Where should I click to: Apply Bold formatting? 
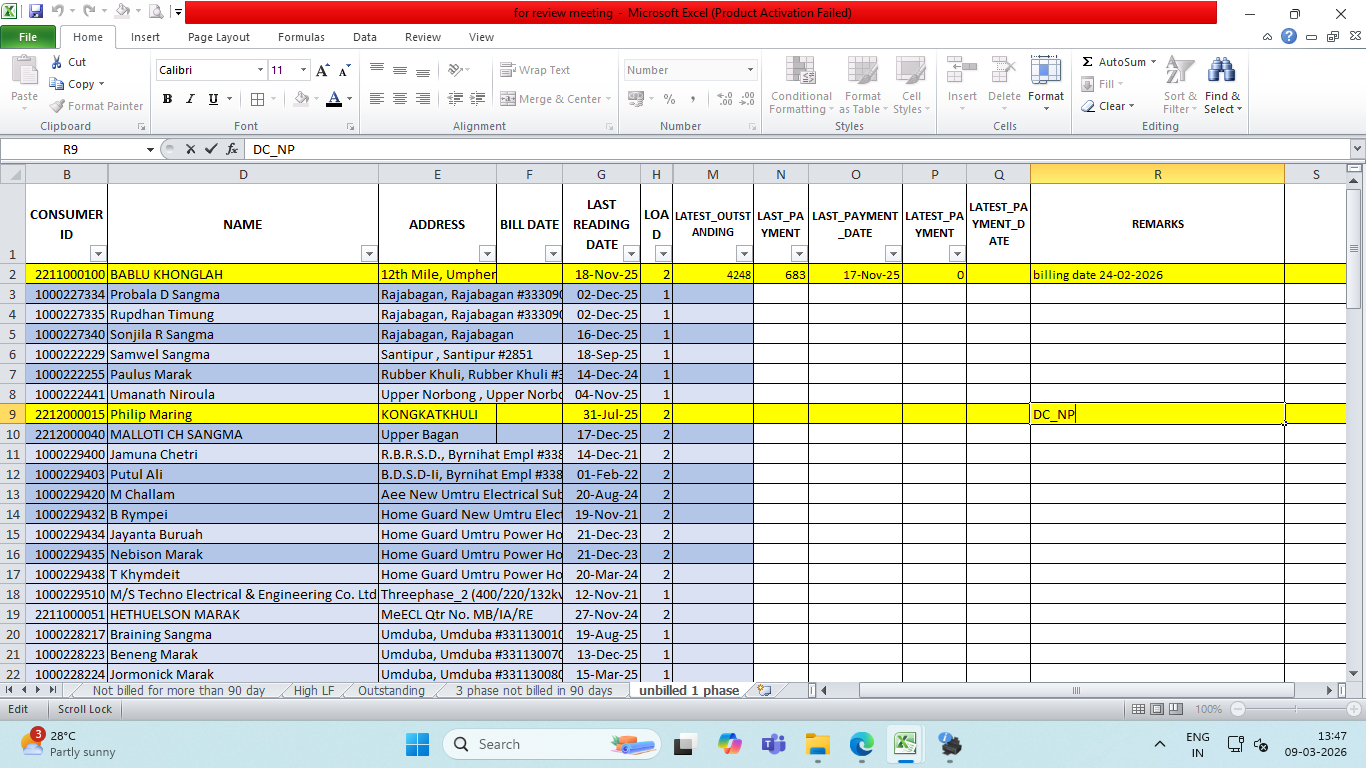click(167, 99)
